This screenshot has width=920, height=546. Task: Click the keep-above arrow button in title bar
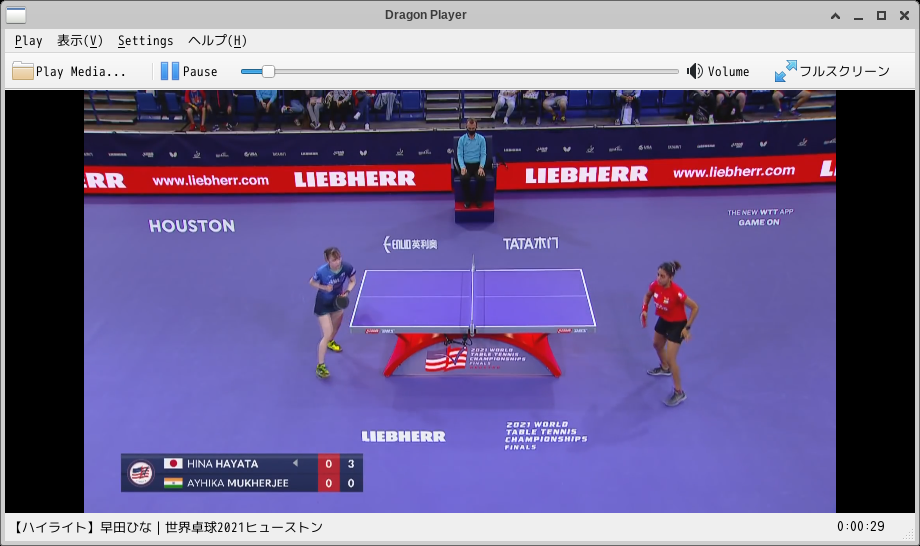point(836,16)
